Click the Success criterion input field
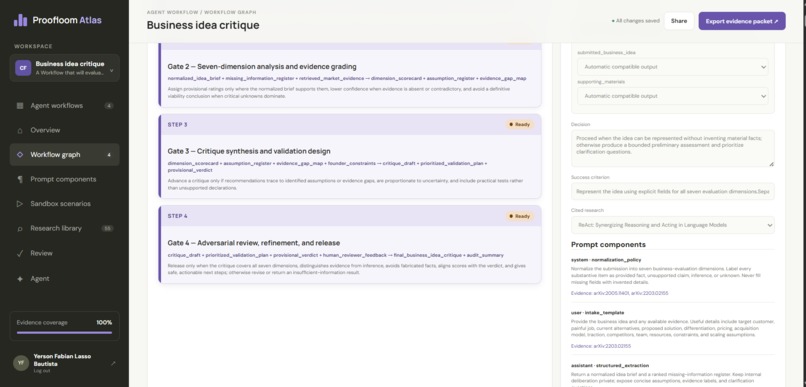806x387 pixels. (x=672, y=191)
